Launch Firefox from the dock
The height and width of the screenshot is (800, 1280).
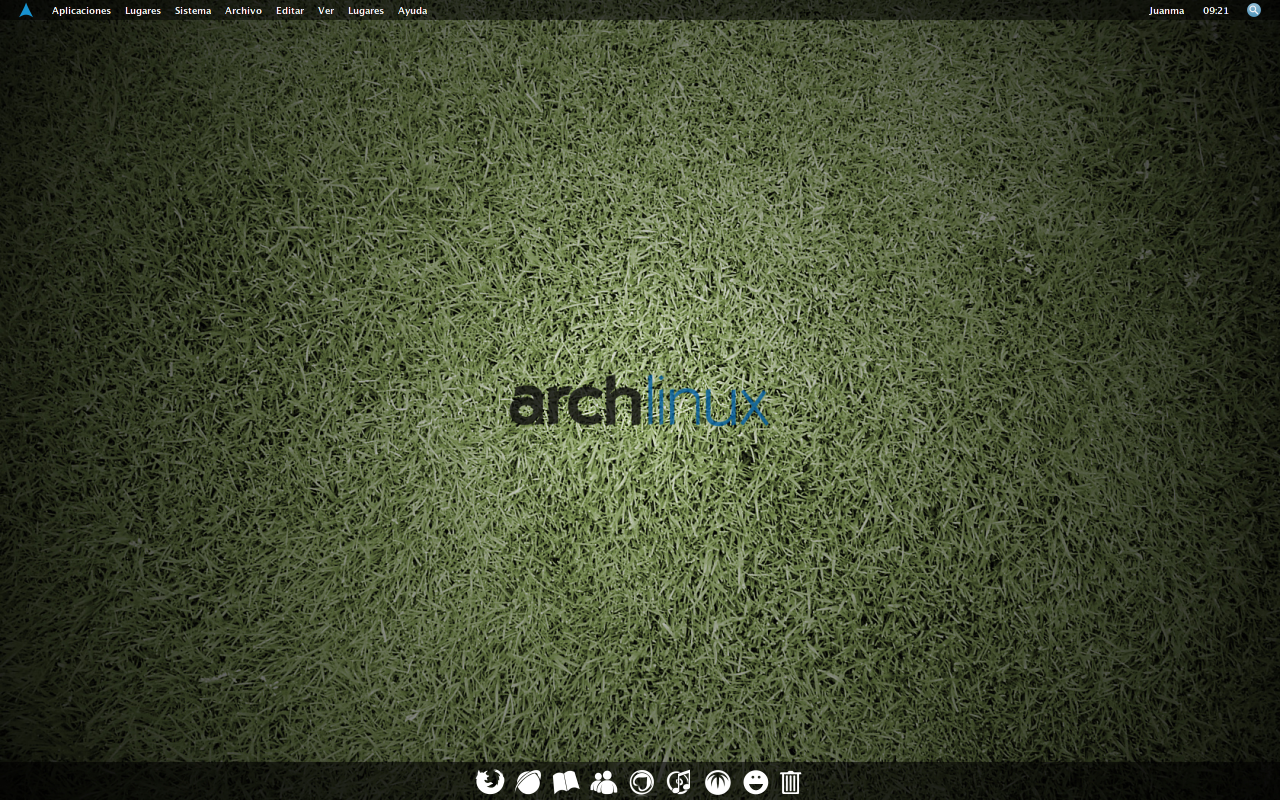point(490,782)
